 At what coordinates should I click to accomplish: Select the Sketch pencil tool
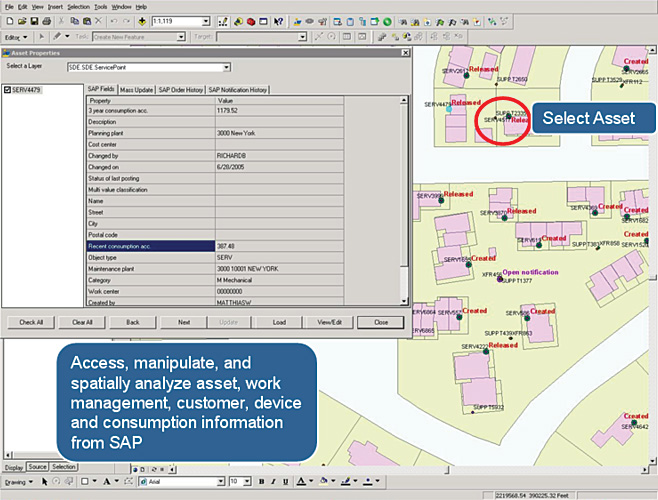pyautogui.click(x=57, y=37)
